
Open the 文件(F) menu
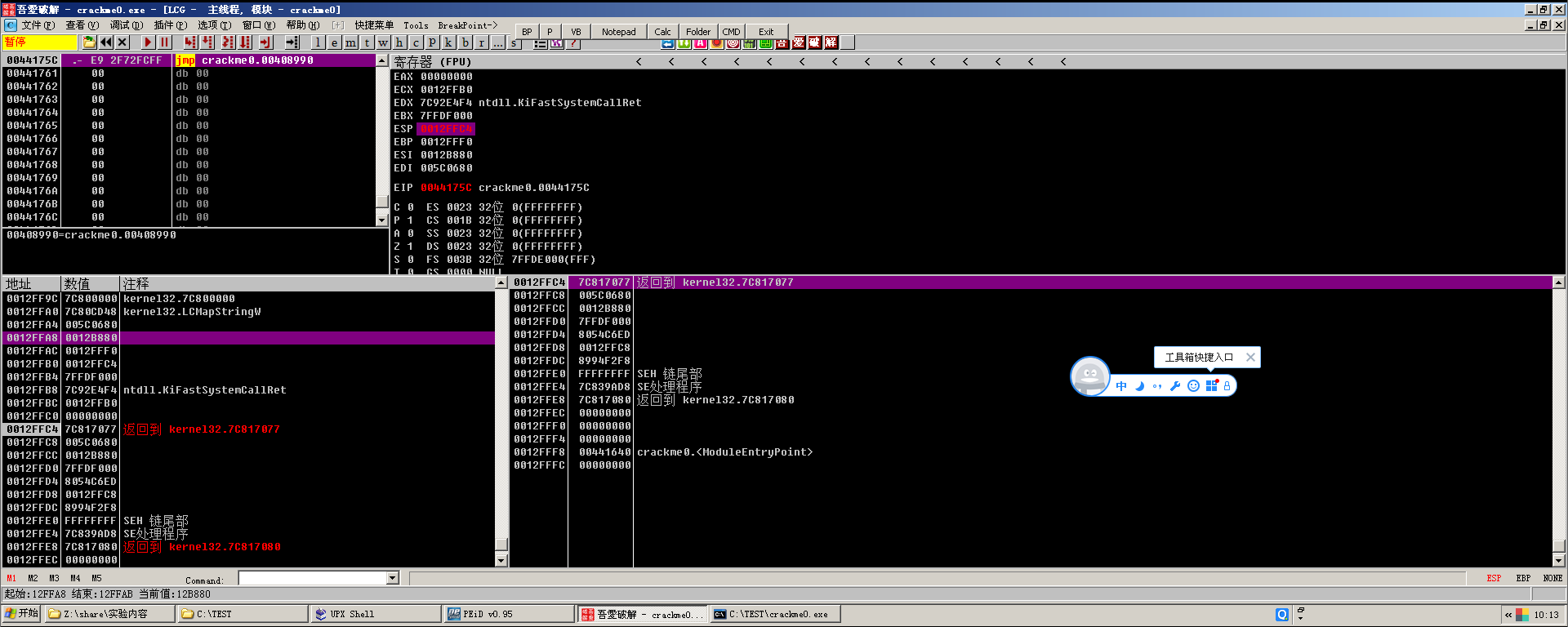click(x=38, y=25)
